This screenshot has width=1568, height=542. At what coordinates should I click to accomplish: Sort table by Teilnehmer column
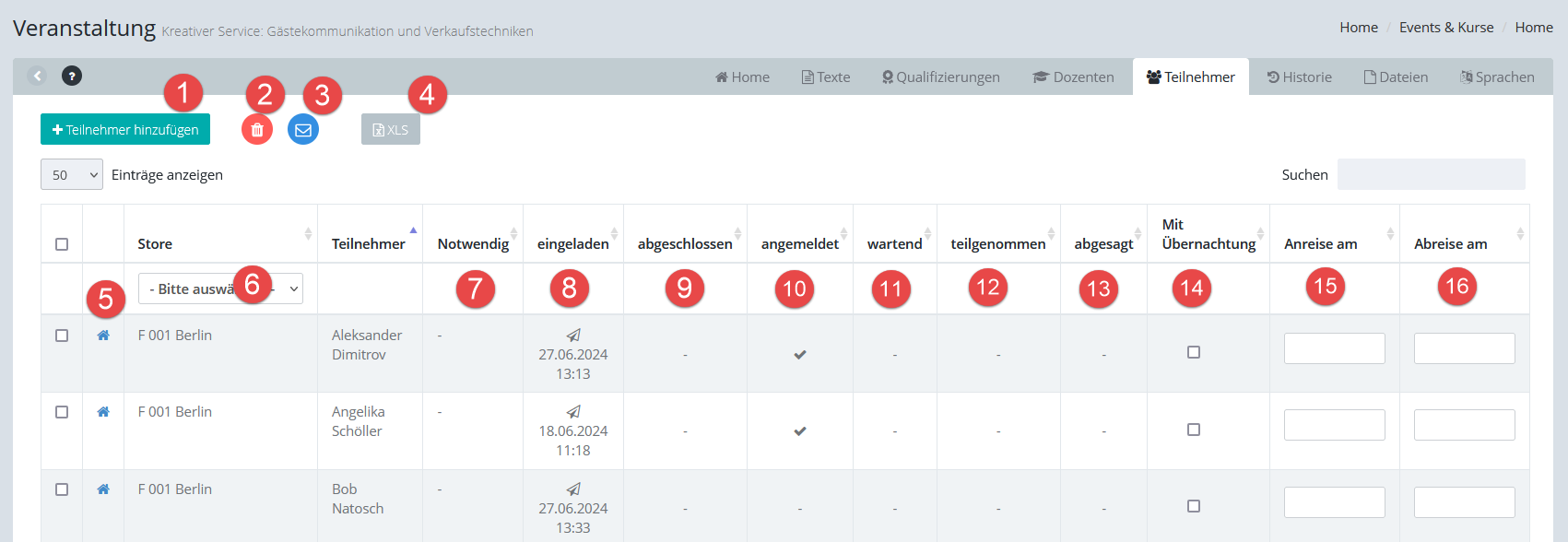[369, 243]
